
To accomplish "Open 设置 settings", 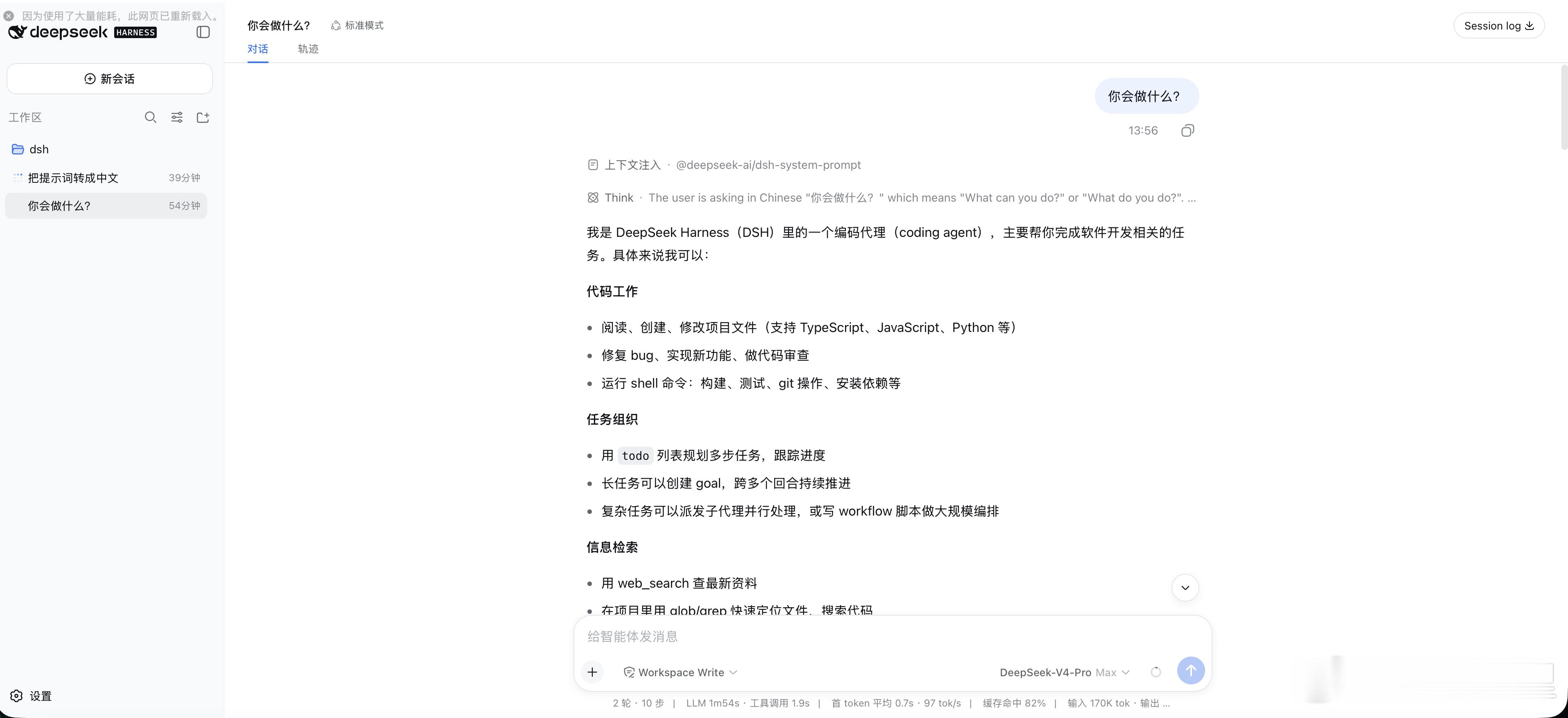I will pos(31,696).
